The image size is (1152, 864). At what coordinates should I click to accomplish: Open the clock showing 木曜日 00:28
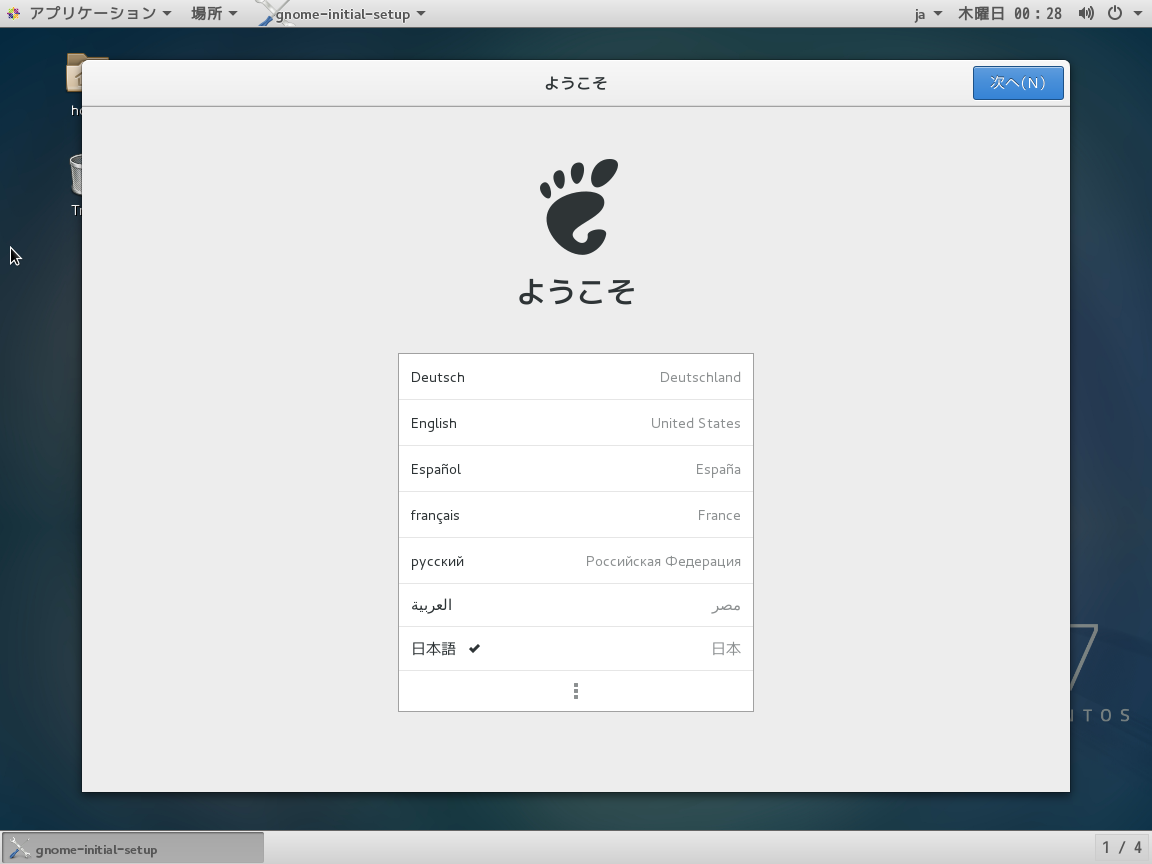tap(1009, 13)
